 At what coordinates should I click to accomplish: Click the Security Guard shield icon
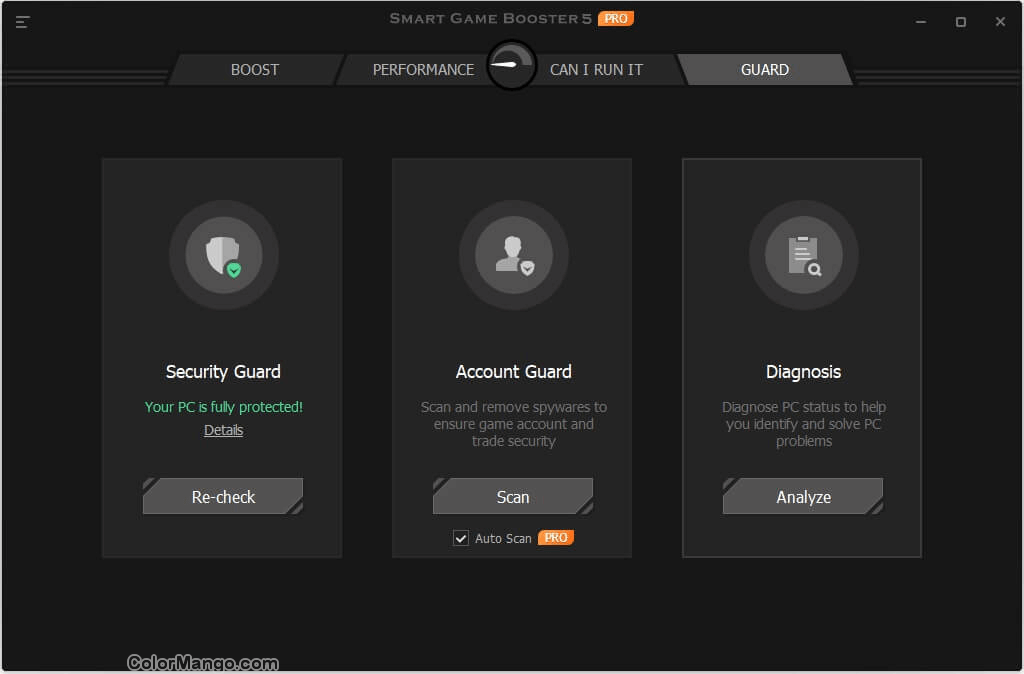click(222, 255)
